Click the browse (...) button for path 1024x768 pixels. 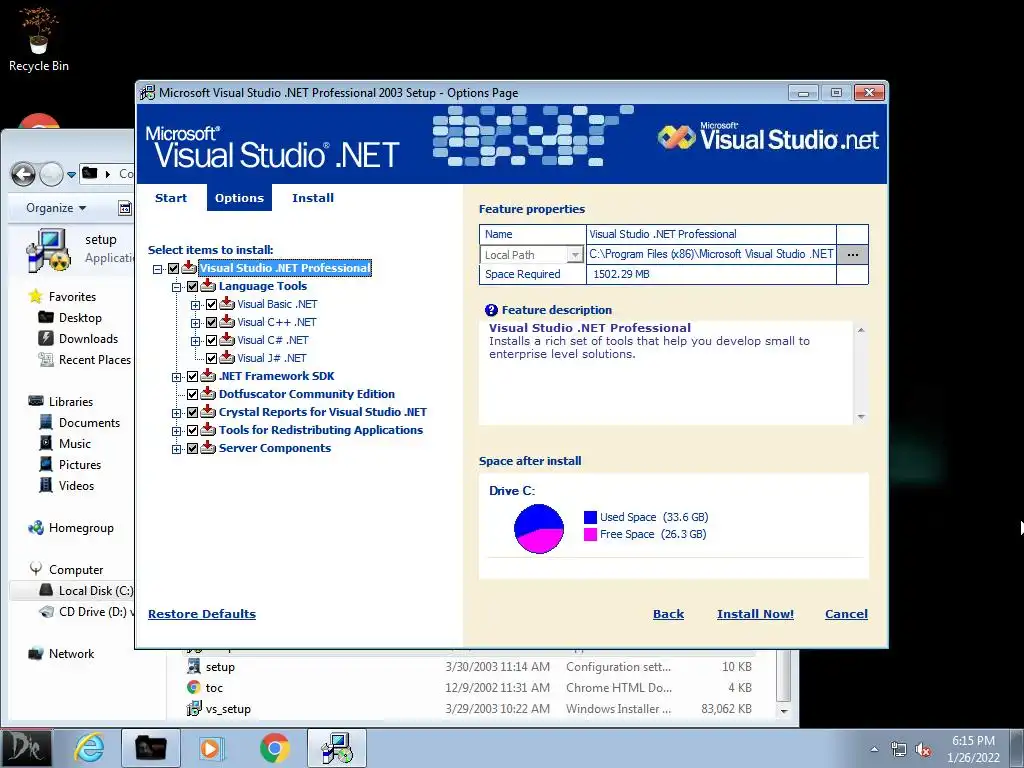tap(852, 255)
